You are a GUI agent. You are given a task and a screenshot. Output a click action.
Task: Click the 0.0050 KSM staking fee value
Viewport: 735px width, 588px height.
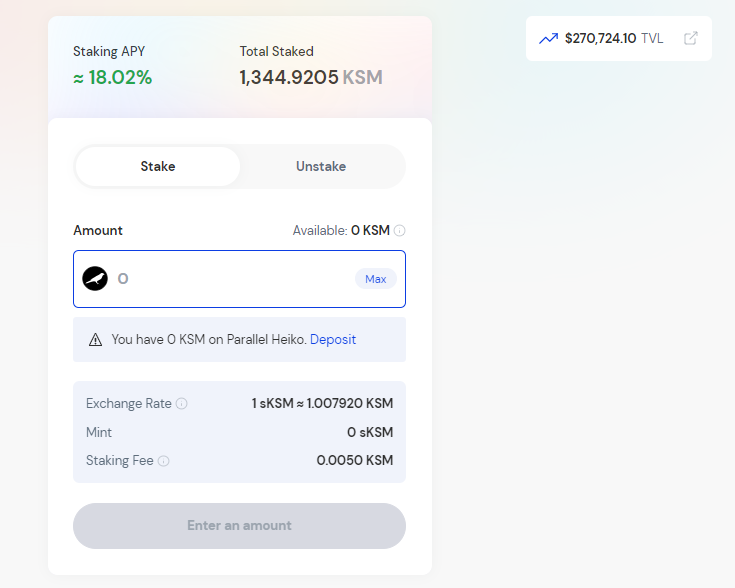(355, 460)
